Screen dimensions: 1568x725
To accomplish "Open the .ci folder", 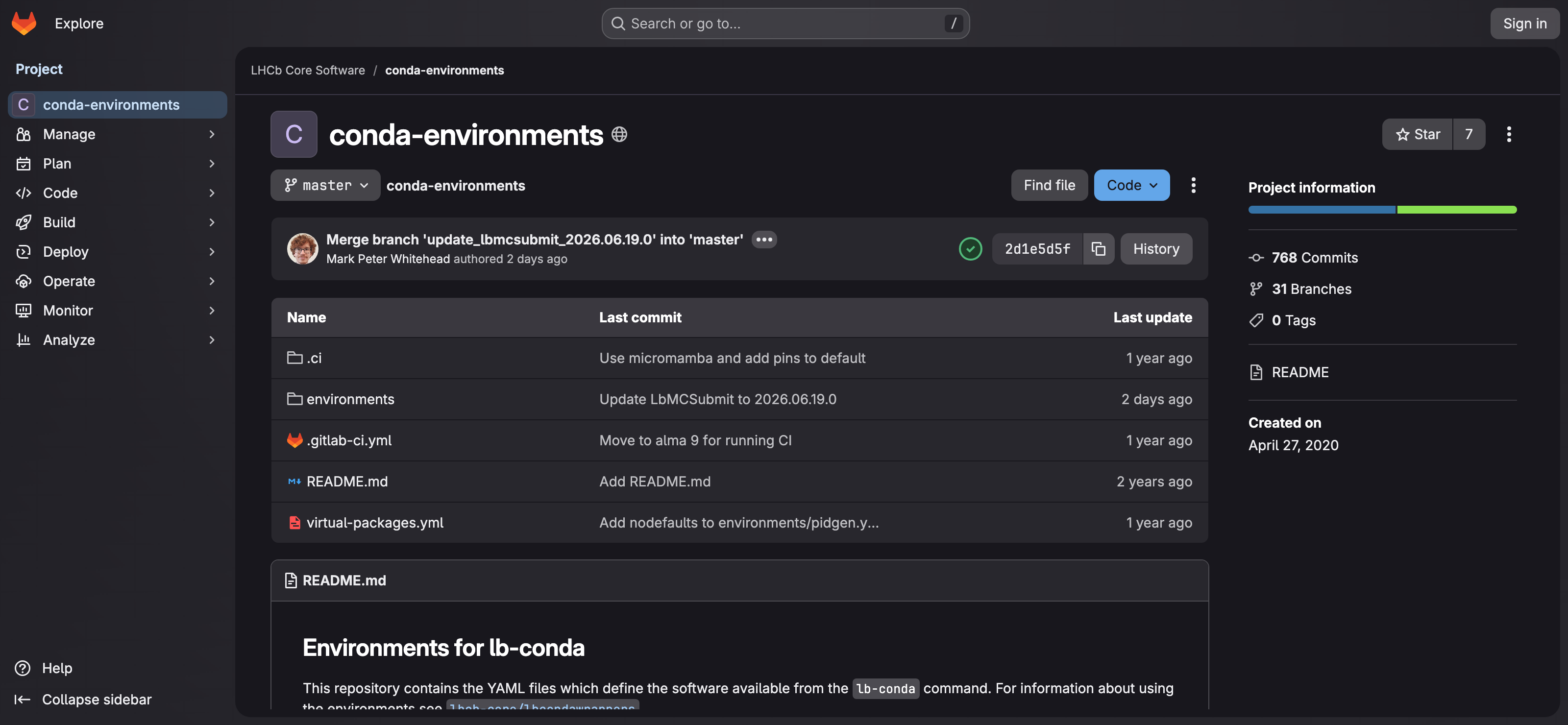I will tap(314, 358).
